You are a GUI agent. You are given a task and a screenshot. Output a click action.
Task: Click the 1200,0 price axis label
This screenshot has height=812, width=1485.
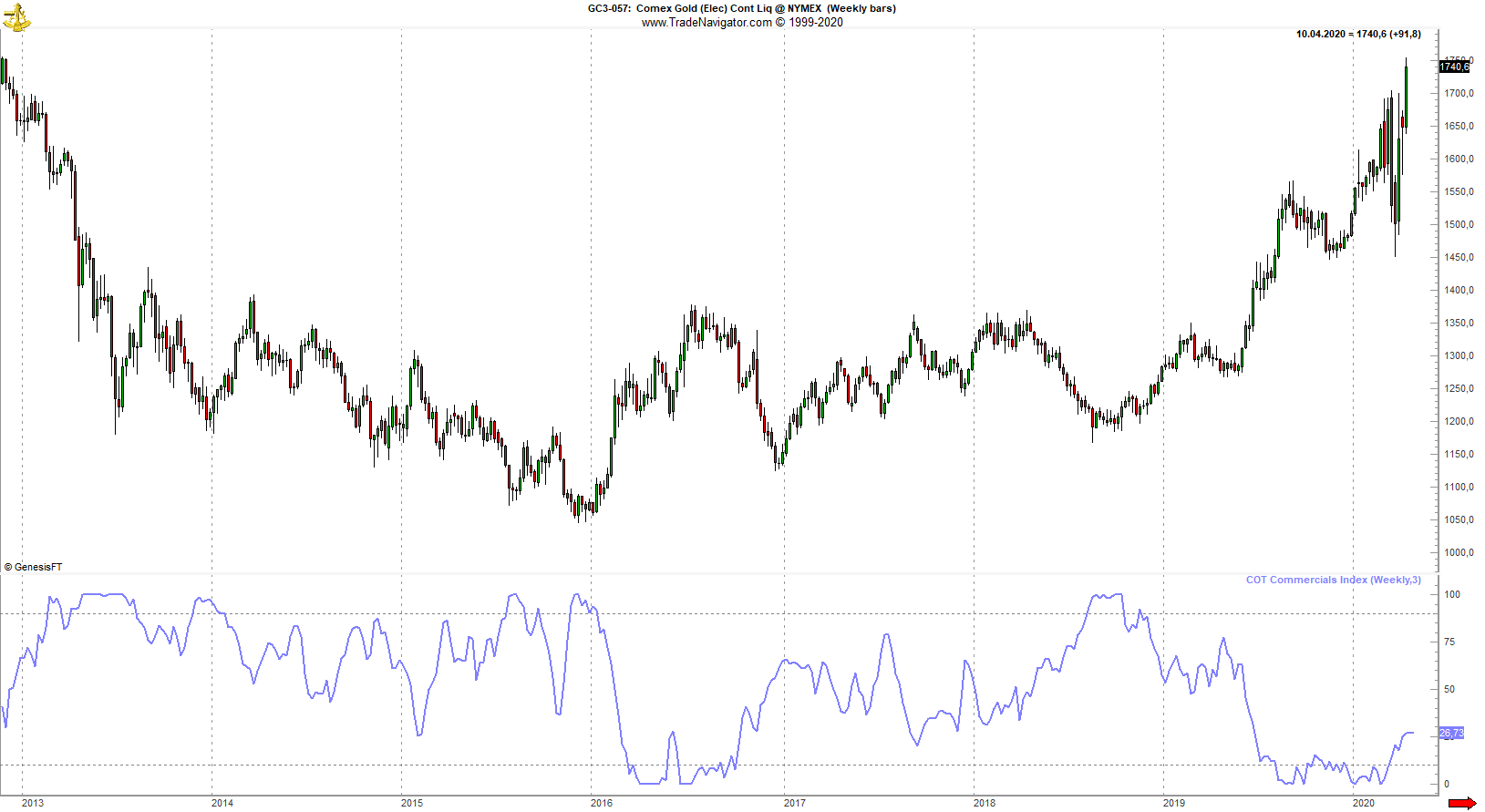1459,421
